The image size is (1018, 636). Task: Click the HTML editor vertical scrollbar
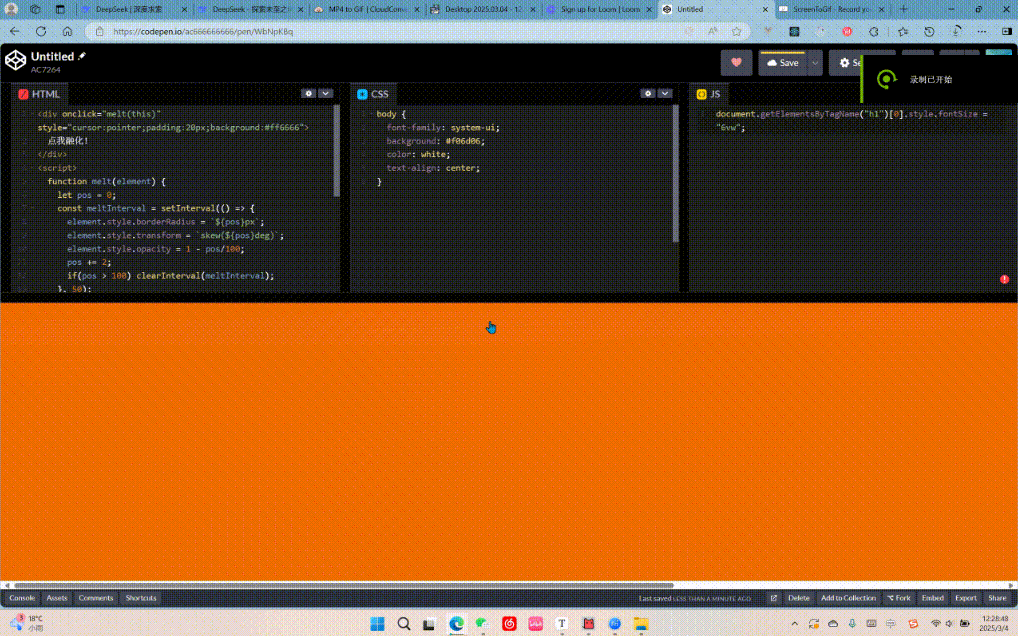(336, 151)
